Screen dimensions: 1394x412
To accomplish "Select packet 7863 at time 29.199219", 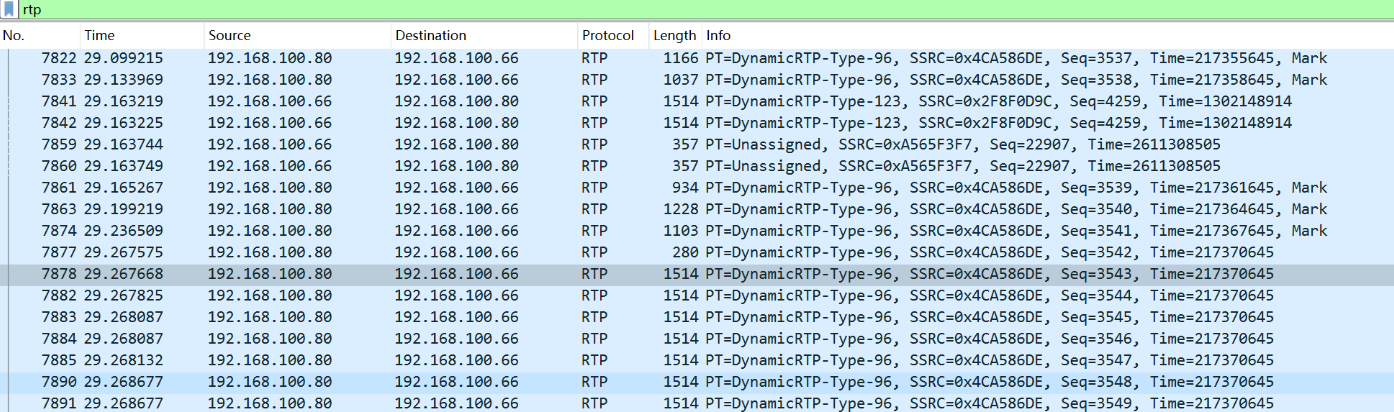I will 697,209.
